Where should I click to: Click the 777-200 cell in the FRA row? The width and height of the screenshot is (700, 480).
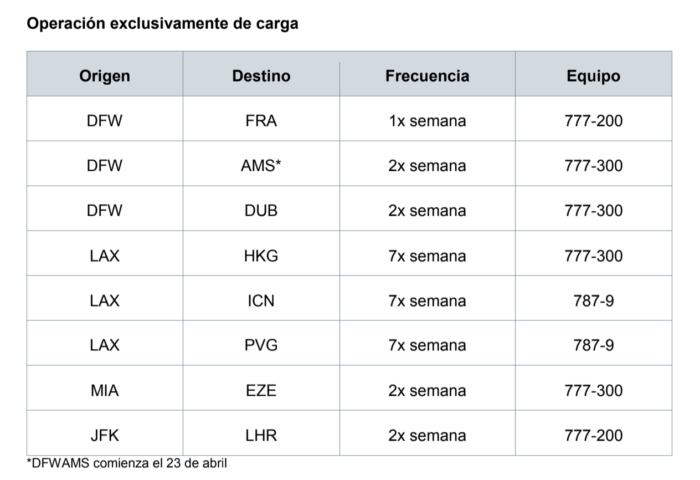(x=593, y=121)
